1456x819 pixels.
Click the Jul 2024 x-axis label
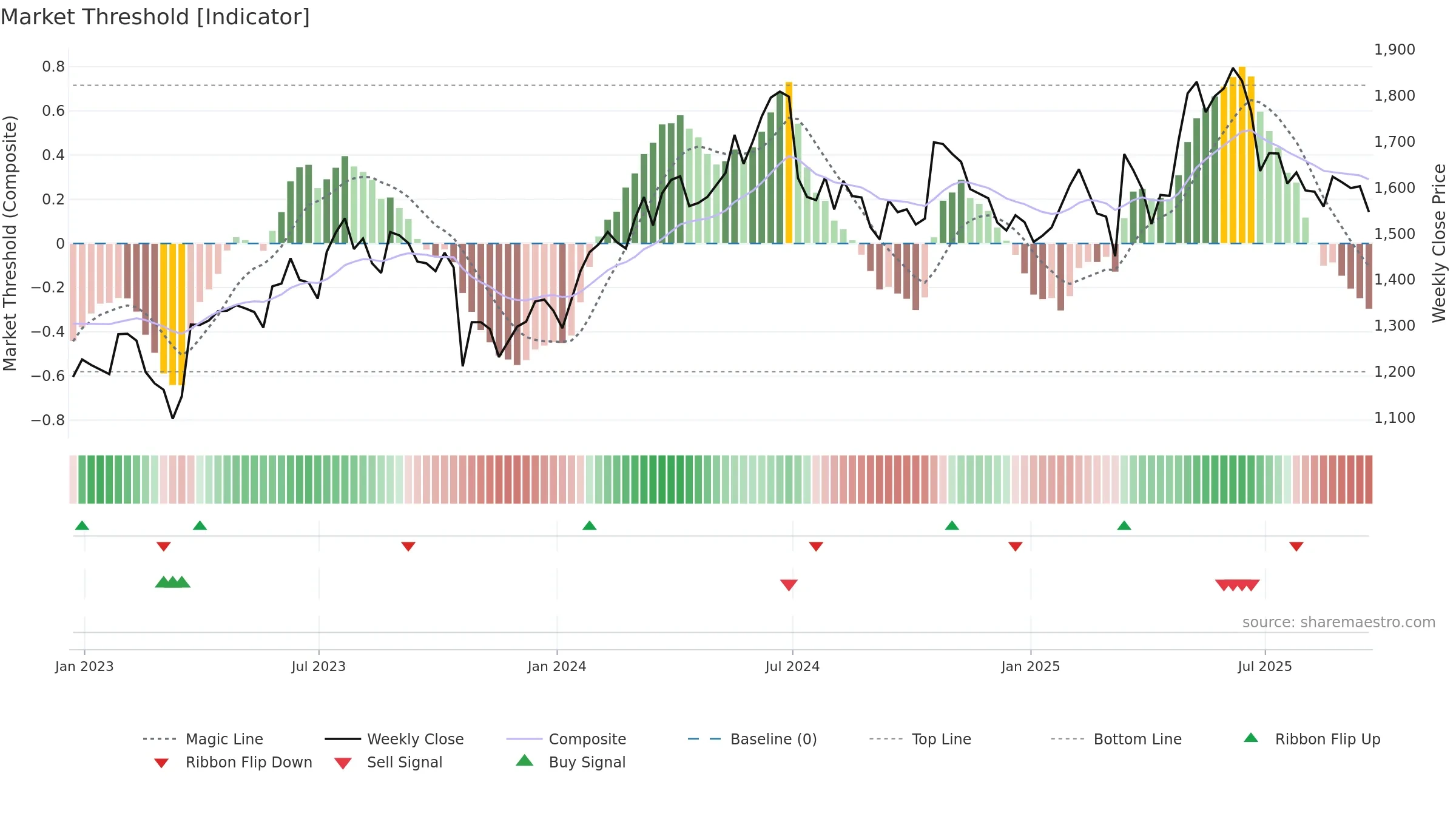792,666
